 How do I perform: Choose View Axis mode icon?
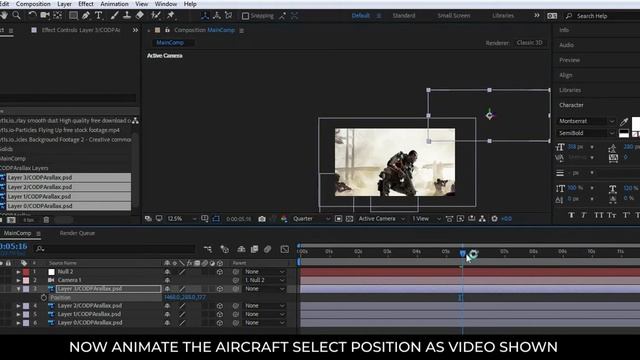(x=229, y=16)
